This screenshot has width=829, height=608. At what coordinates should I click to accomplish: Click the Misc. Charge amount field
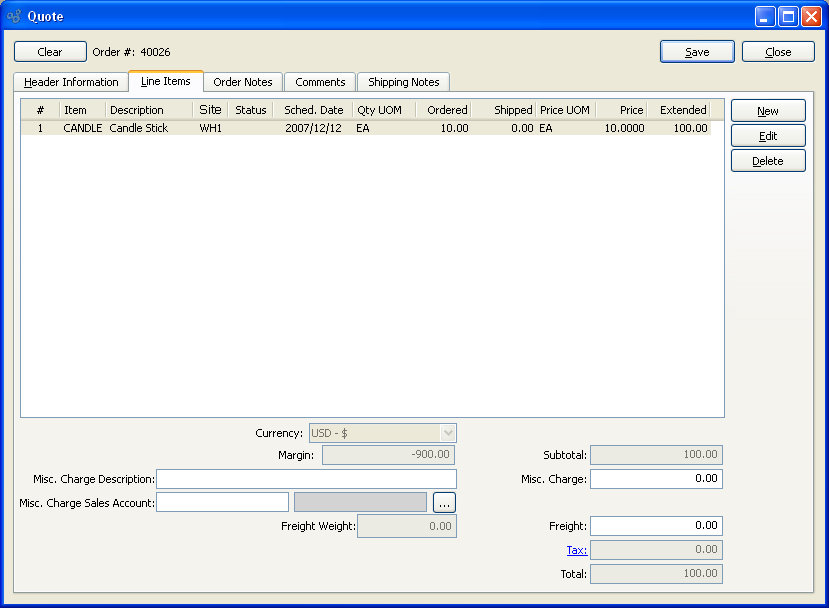coord(656,479)
